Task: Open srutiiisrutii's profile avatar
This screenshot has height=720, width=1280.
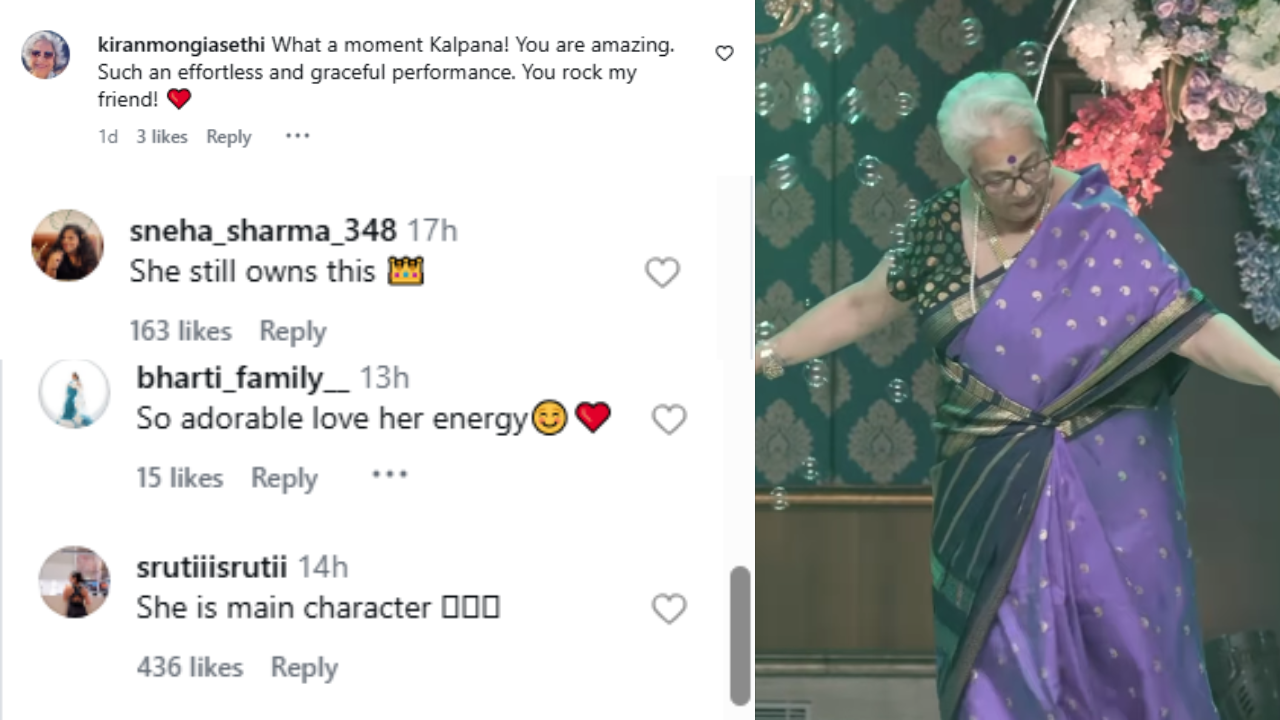Action: (74, 582)
